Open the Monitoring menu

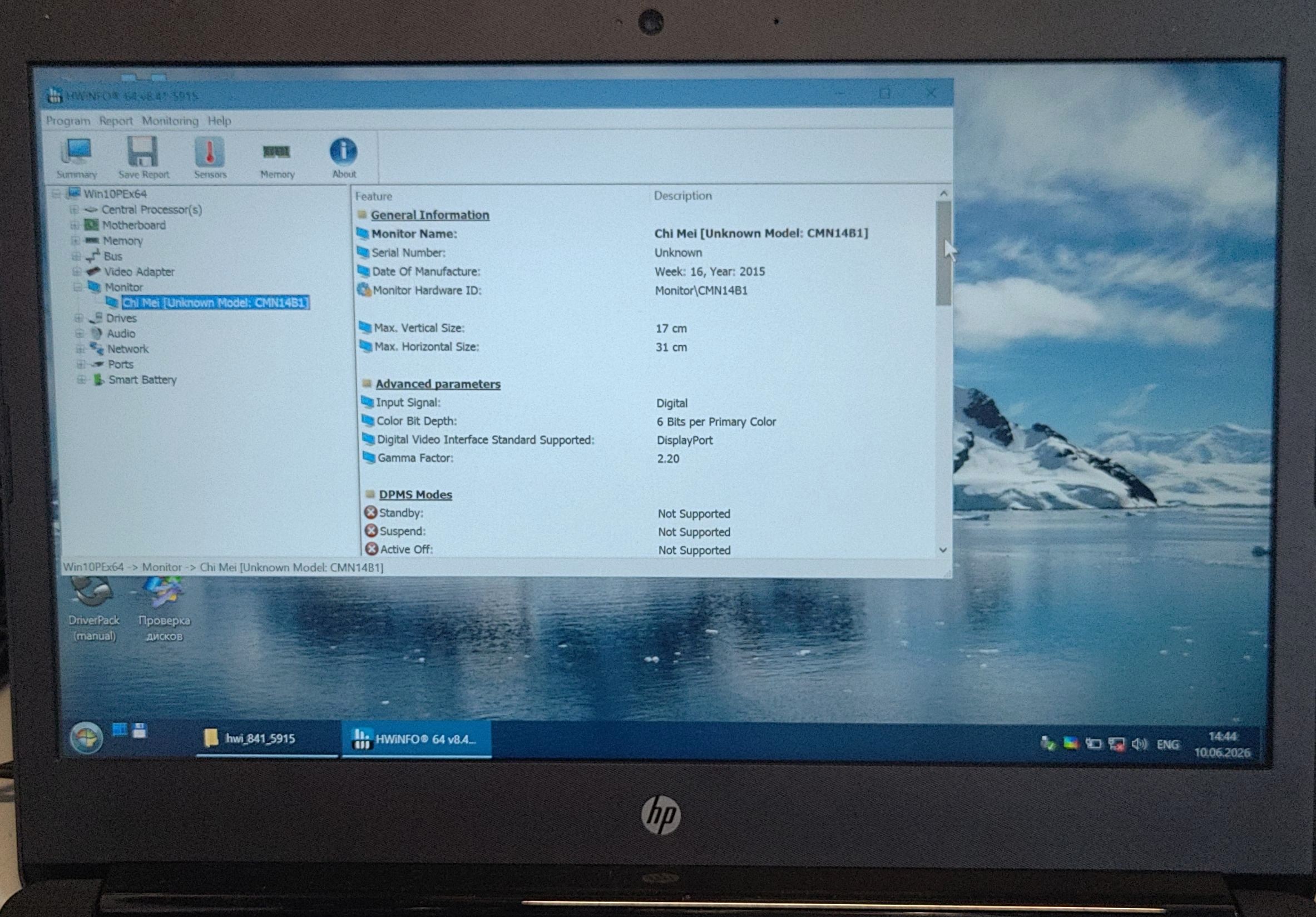click(170, 121)
